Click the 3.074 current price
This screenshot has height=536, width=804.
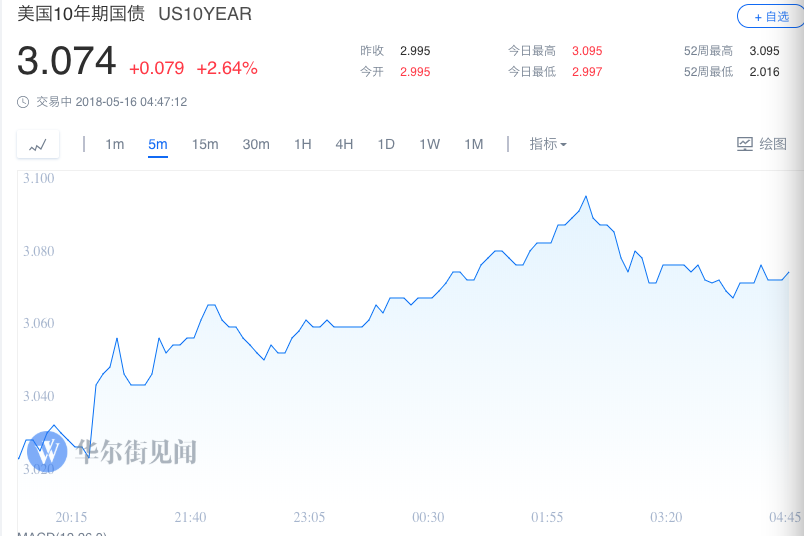66,62
